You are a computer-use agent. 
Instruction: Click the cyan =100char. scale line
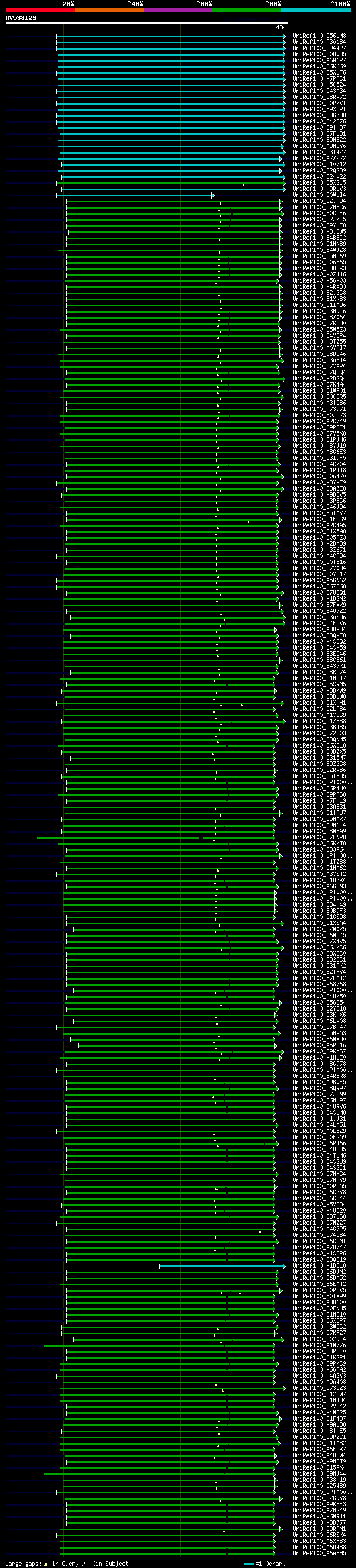click(248, 1564)
